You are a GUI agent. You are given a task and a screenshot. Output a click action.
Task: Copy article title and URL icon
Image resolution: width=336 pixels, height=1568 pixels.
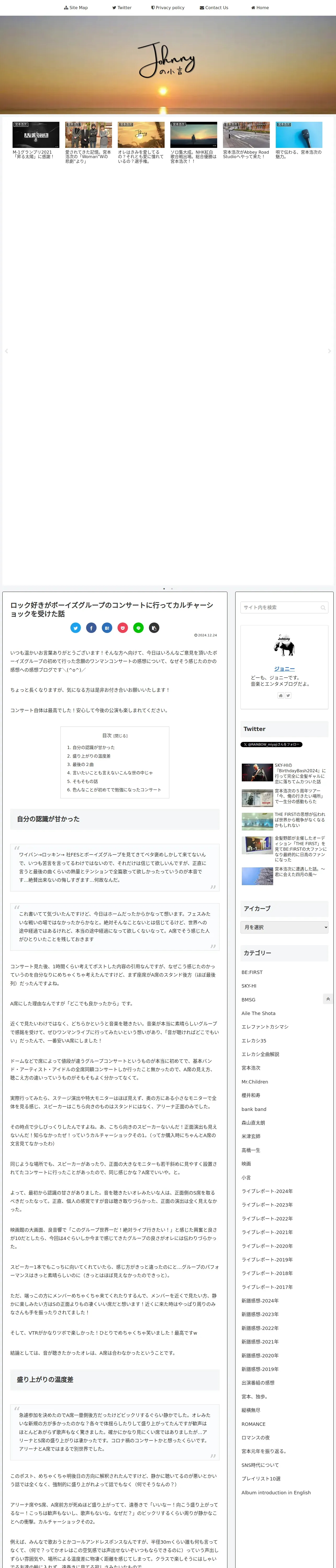click(154, 627)
